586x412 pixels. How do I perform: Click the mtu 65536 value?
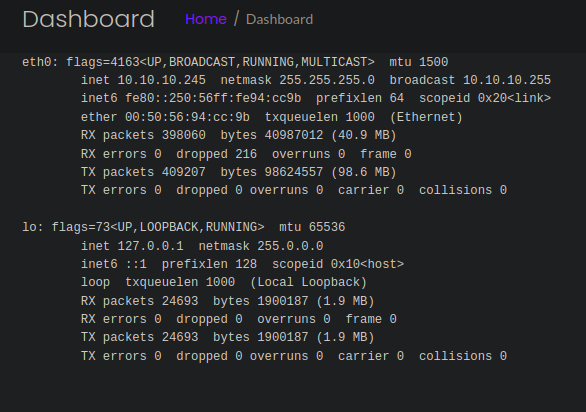(x=312, y=227)
